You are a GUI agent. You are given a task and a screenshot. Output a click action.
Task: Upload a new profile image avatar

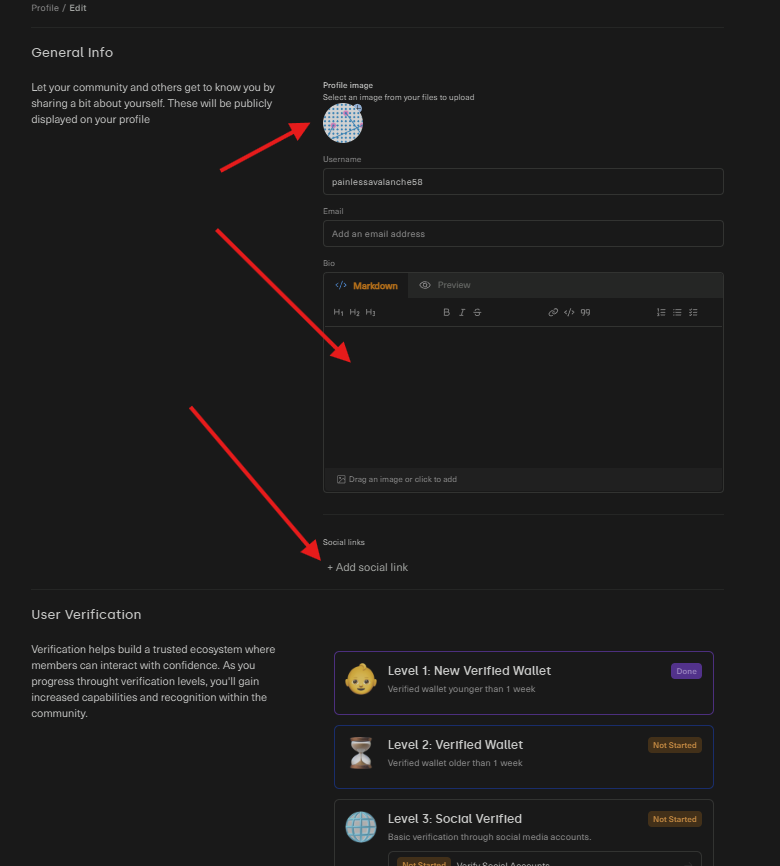343,123
